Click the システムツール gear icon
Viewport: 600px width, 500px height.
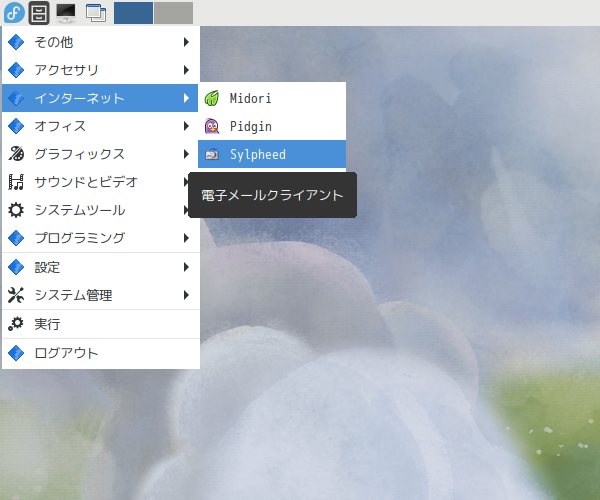coord(16,210)
